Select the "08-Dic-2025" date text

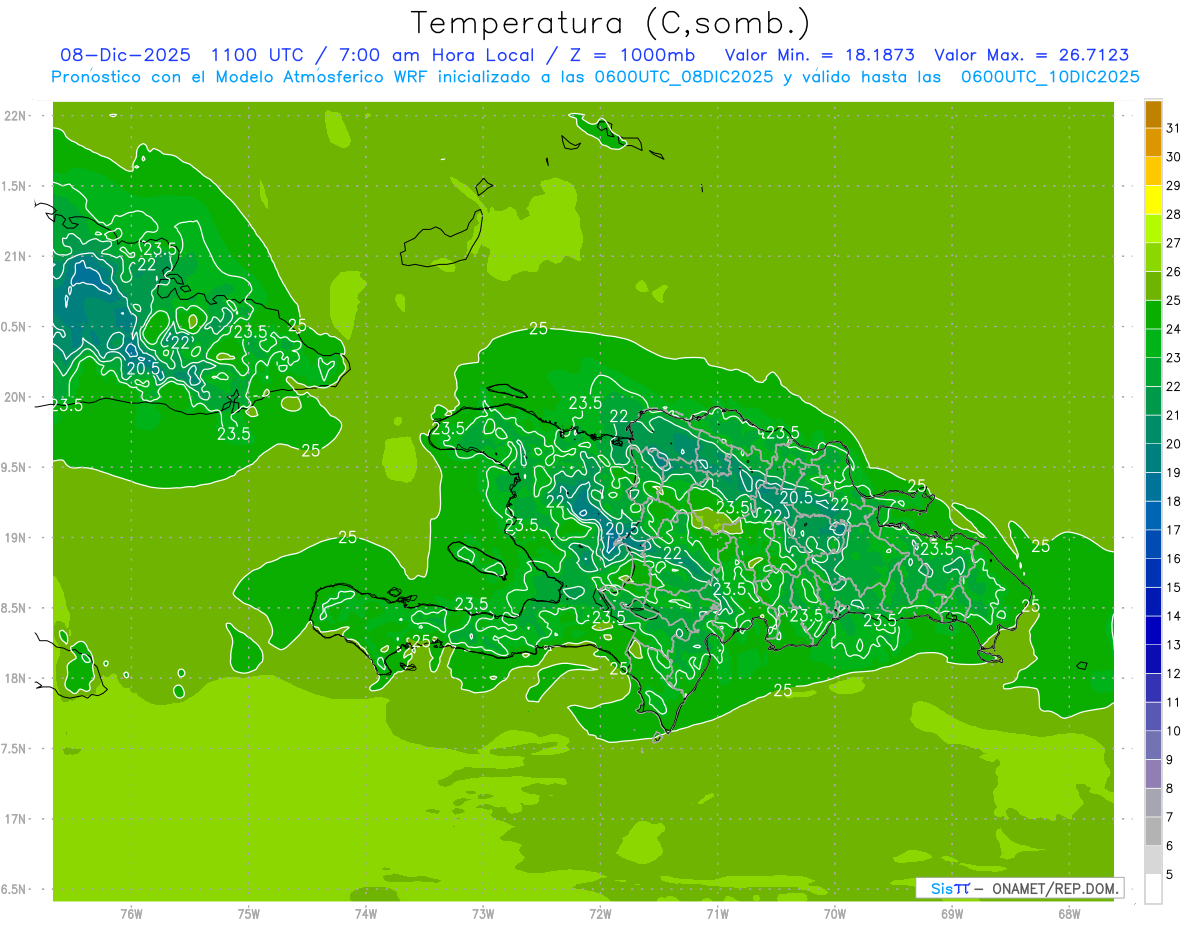tap(125, 55)
